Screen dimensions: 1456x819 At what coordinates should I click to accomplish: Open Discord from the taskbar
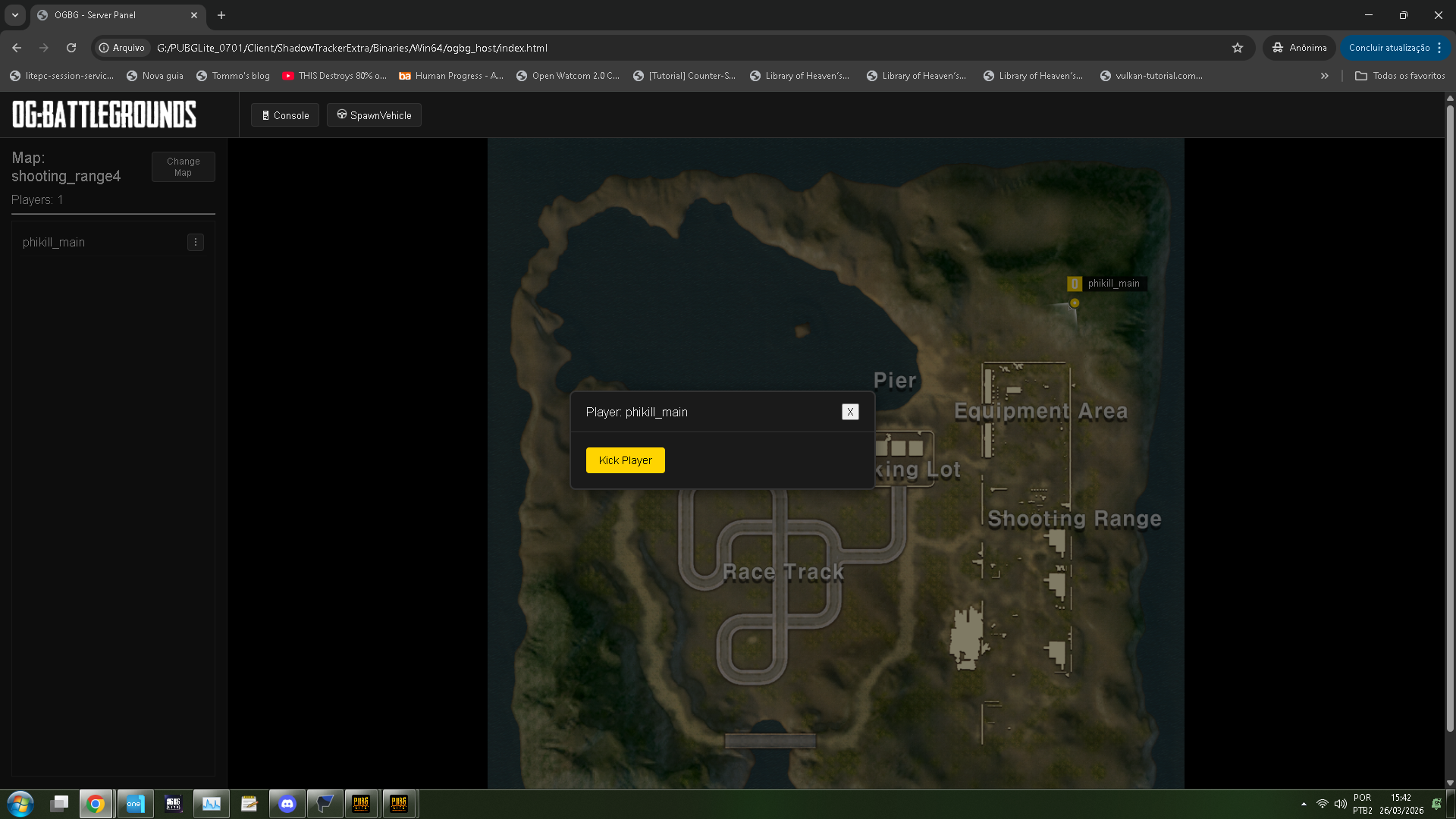tap(287, 804)
